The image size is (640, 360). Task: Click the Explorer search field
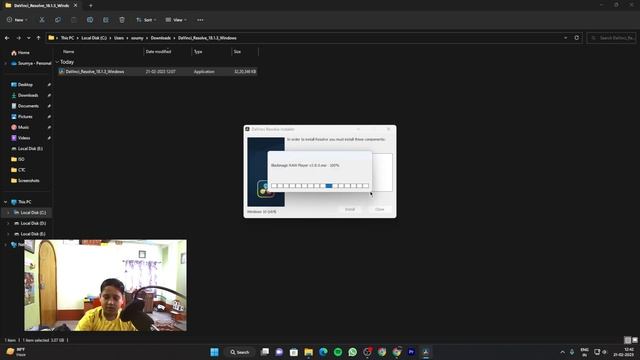611,38
